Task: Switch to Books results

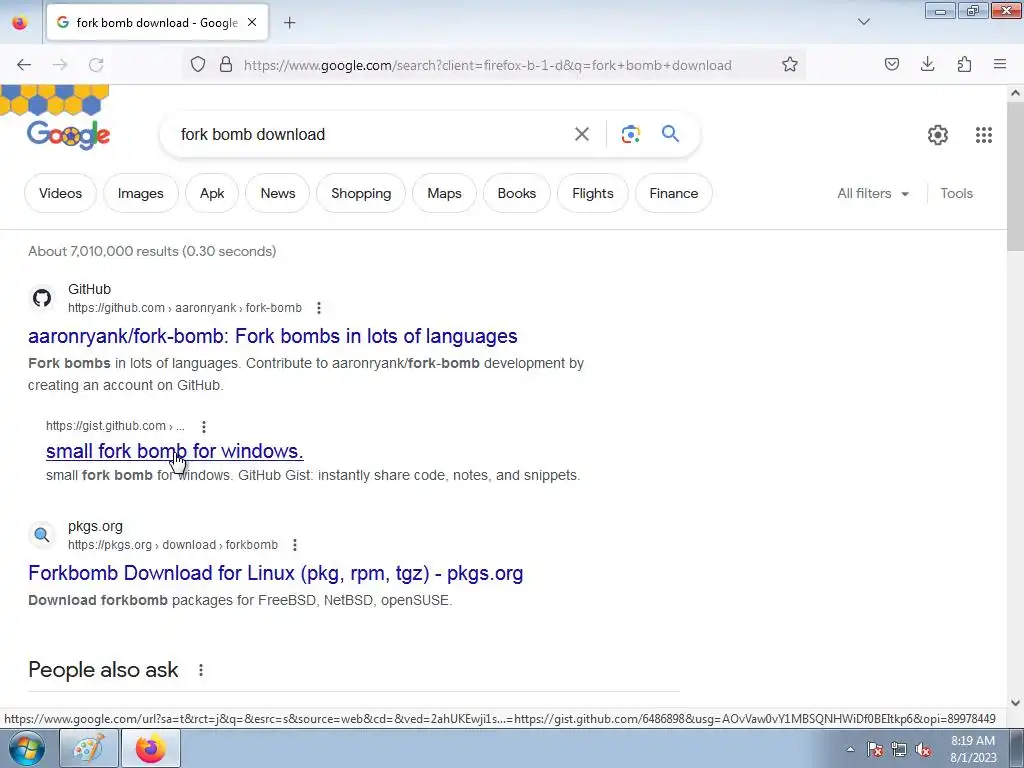Action: click(x=517, y=193)
